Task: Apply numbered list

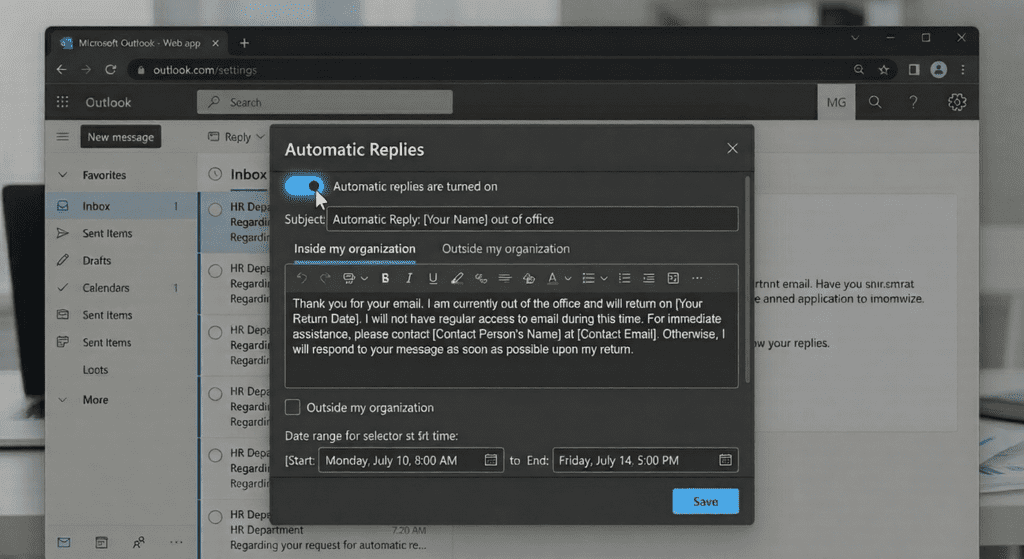Action: pyautogui.click(x=624, y=278)
